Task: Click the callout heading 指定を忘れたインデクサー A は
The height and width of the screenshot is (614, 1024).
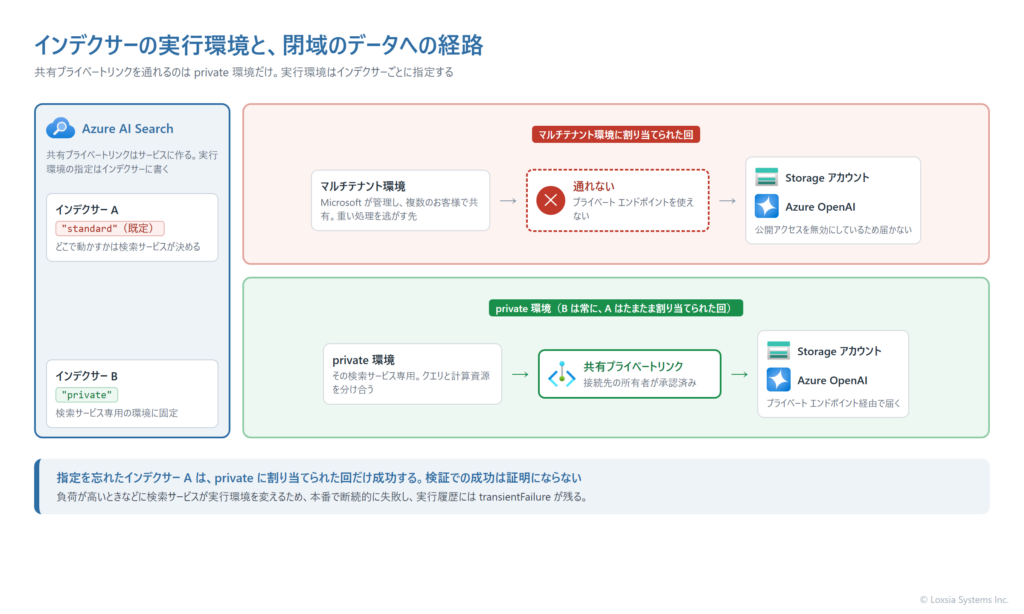Action: click(319, 477)
